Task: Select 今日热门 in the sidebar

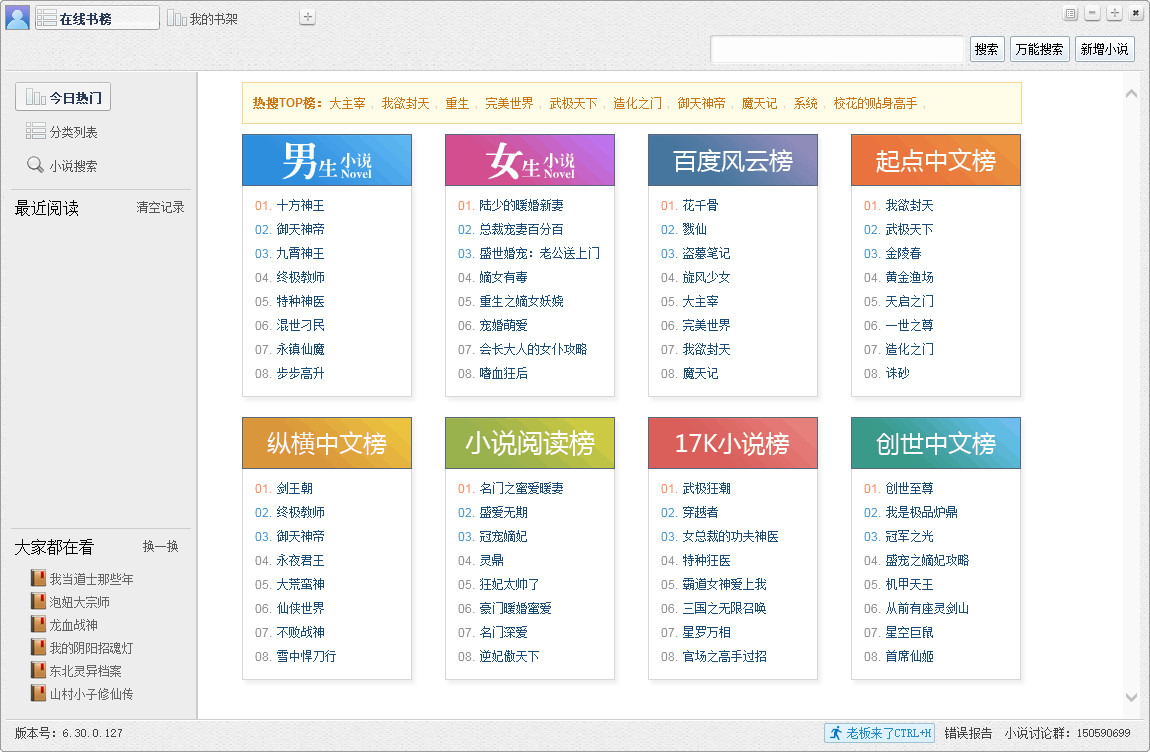Action: point(63,97)
